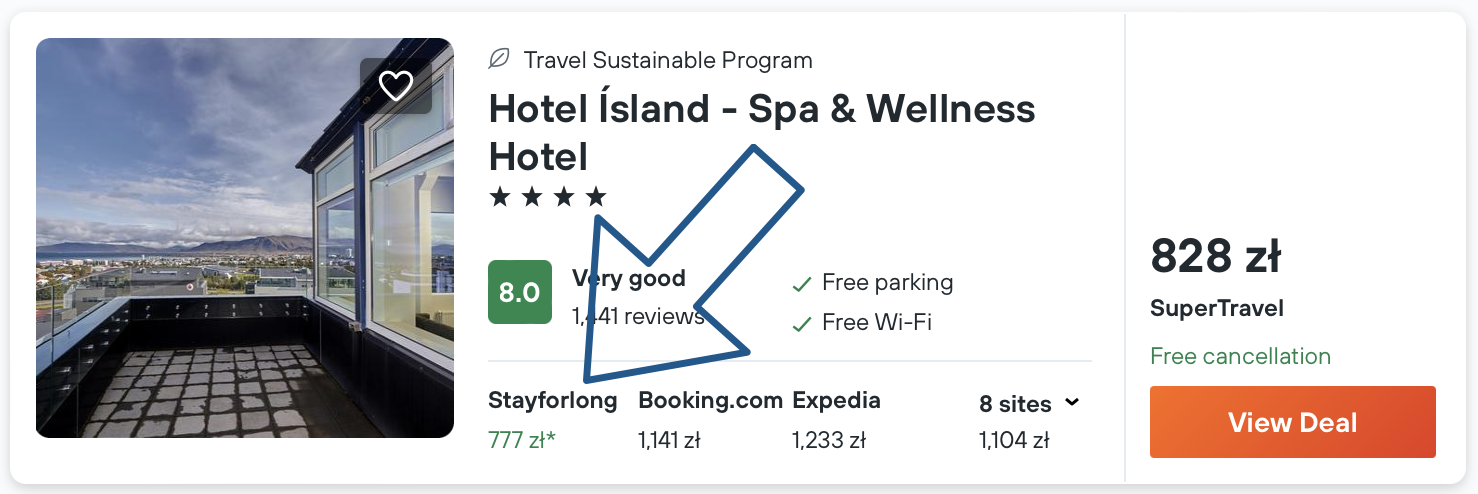Choose the Booking.com 1,141 zł offer
The image size is (1478, 494).
709,420
